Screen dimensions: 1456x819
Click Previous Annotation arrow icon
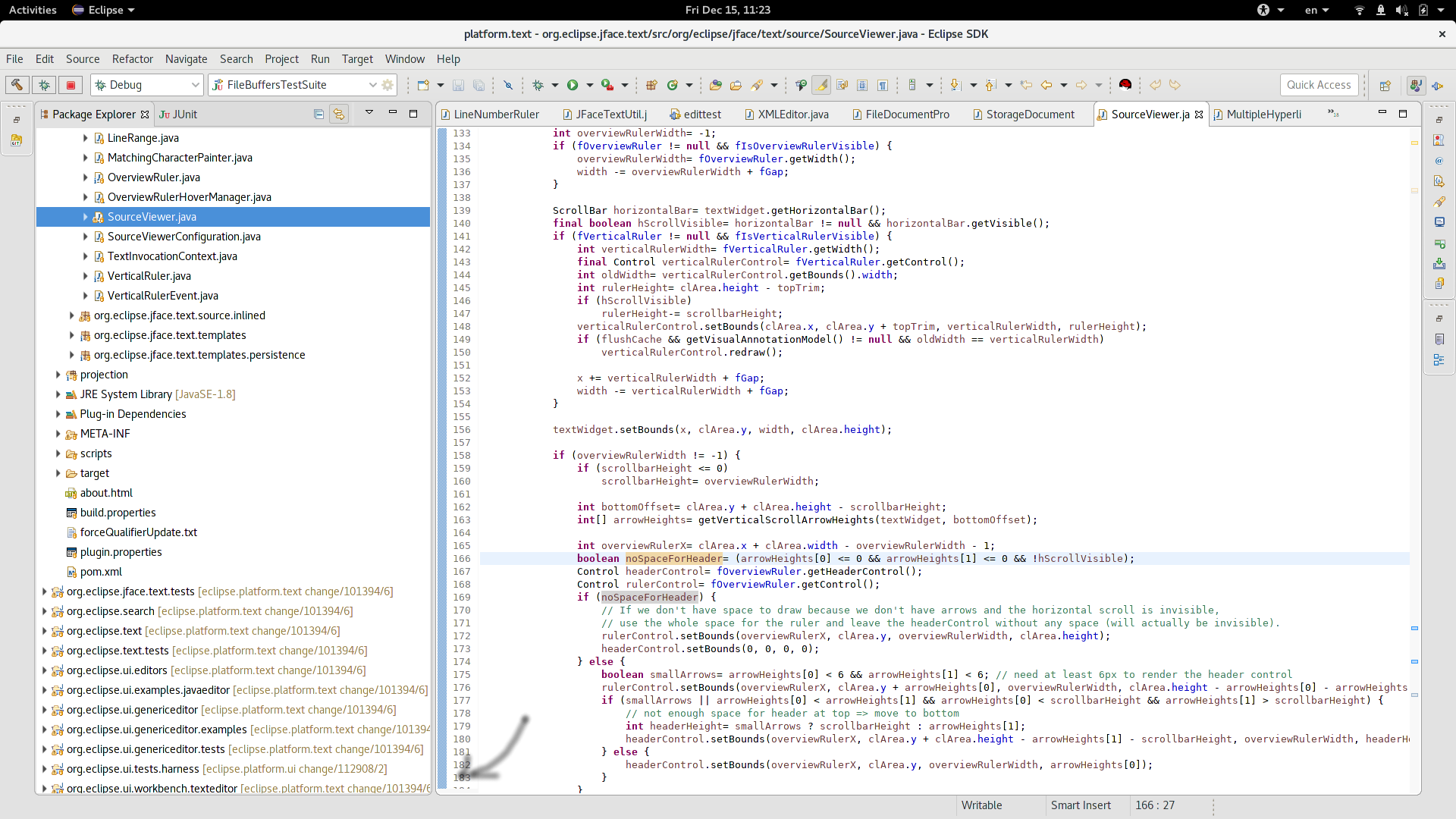coord(990,85)
